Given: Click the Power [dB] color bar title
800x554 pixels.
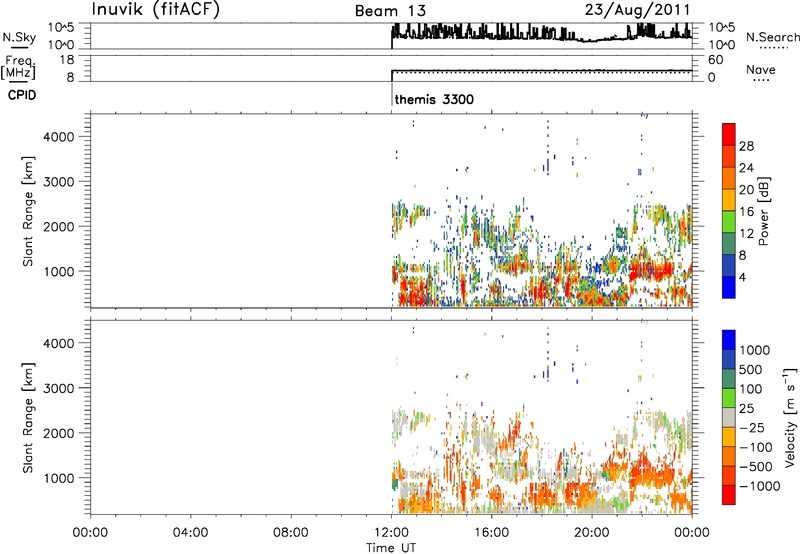Looking at the screenshot, I should pos(764,211).
